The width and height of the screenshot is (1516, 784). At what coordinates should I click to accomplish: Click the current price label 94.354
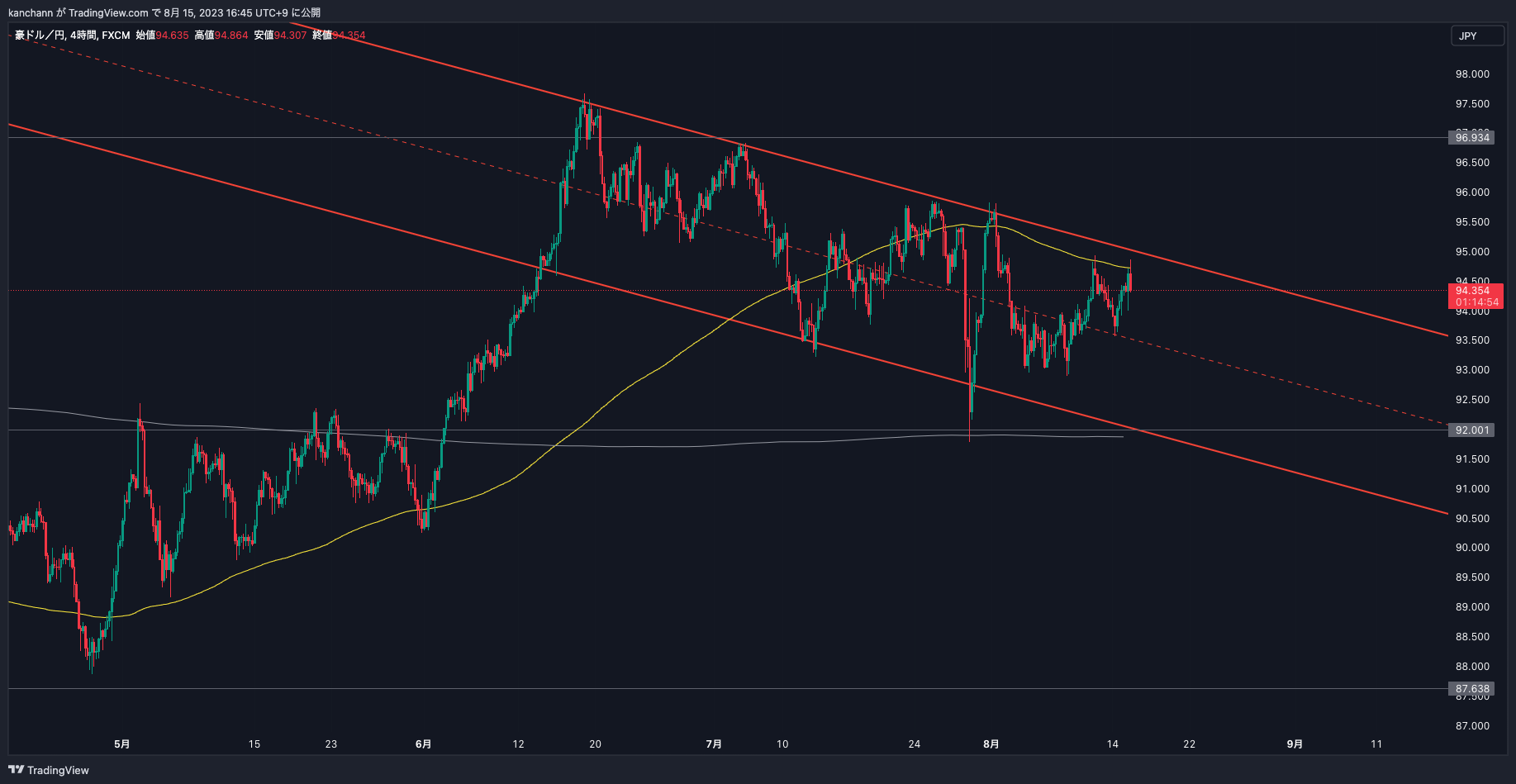1472,291
